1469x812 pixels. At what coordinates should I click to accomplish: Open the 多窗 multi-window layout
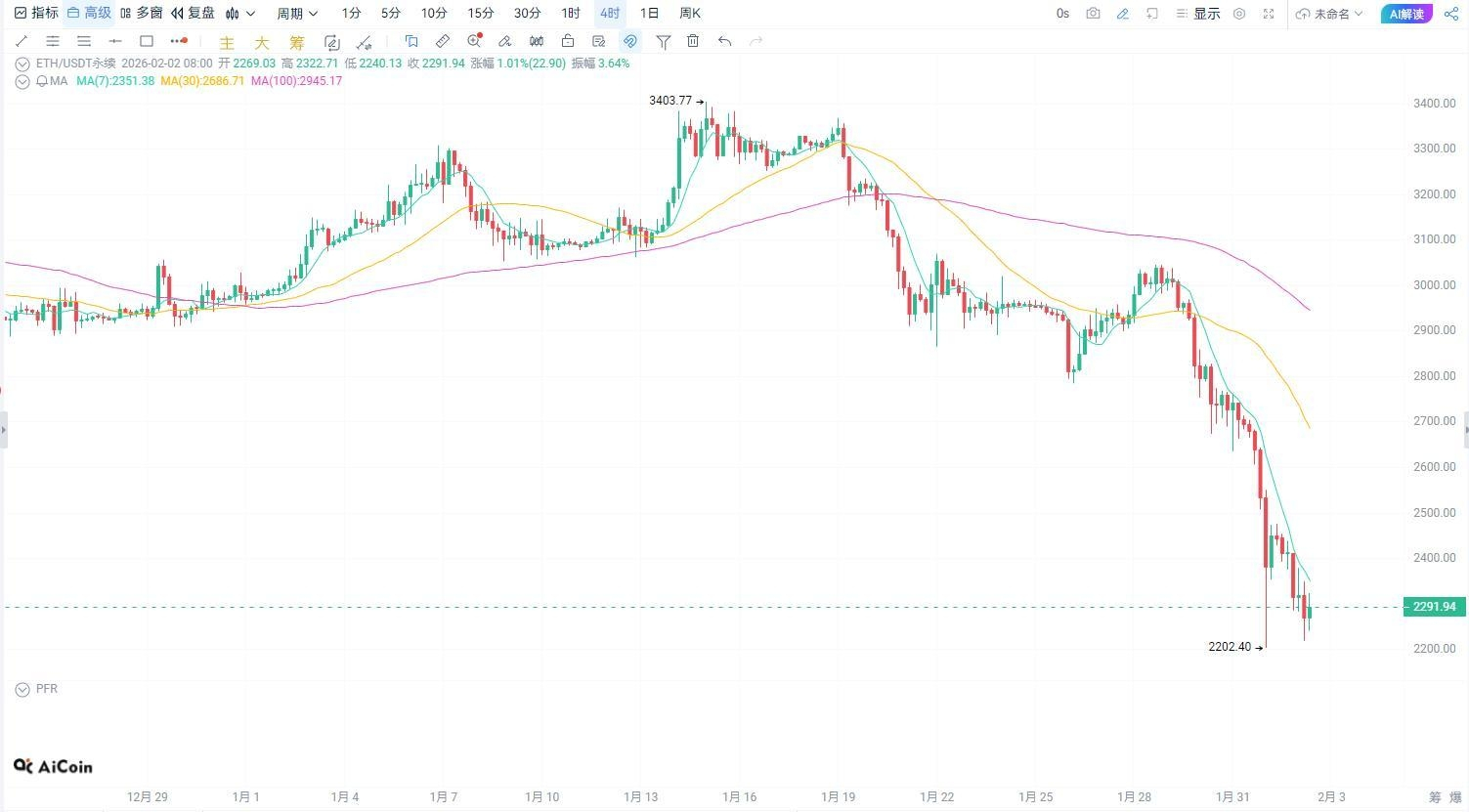click(141, 13)
